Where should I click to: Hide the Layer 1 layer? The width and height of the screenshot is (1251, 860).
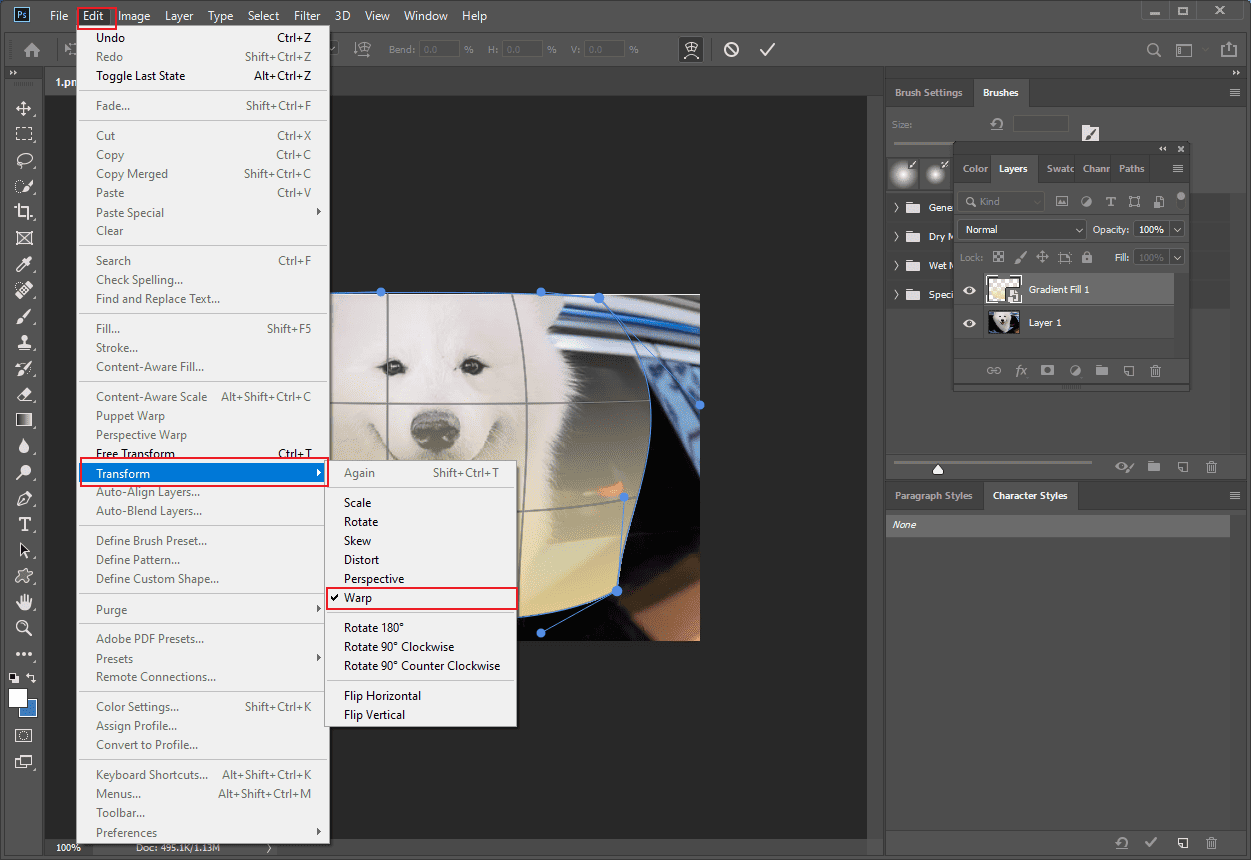[x=967, y=322]
